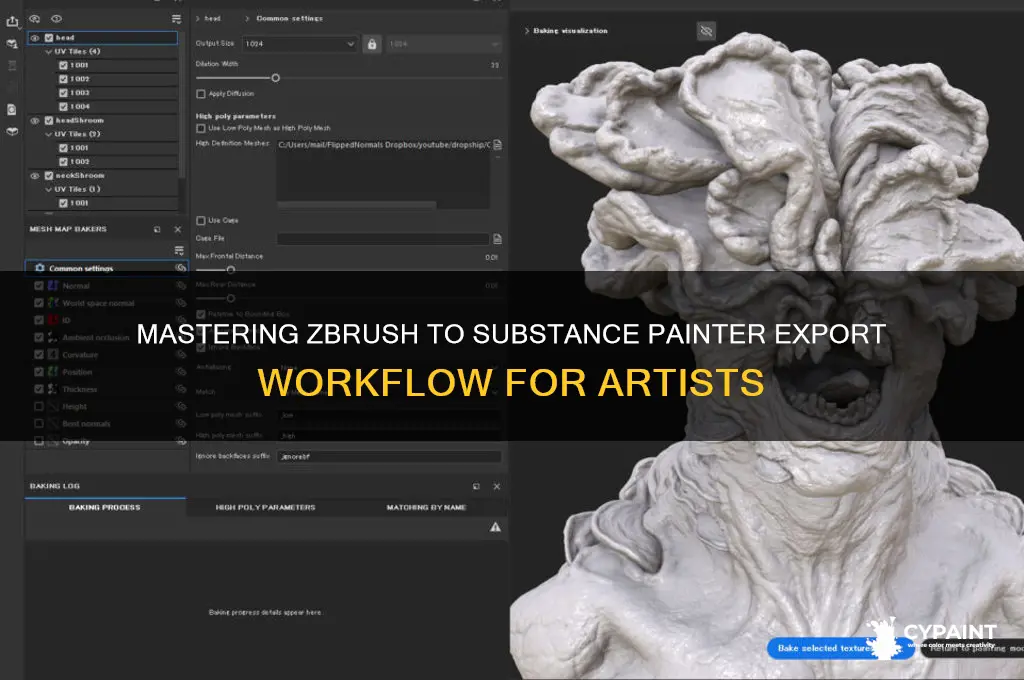Image resolution: width=1024 pixels, height=680 pixels.
Task: Click the Ignore backfaces suffix input field
Action: (x=389, y=457)
